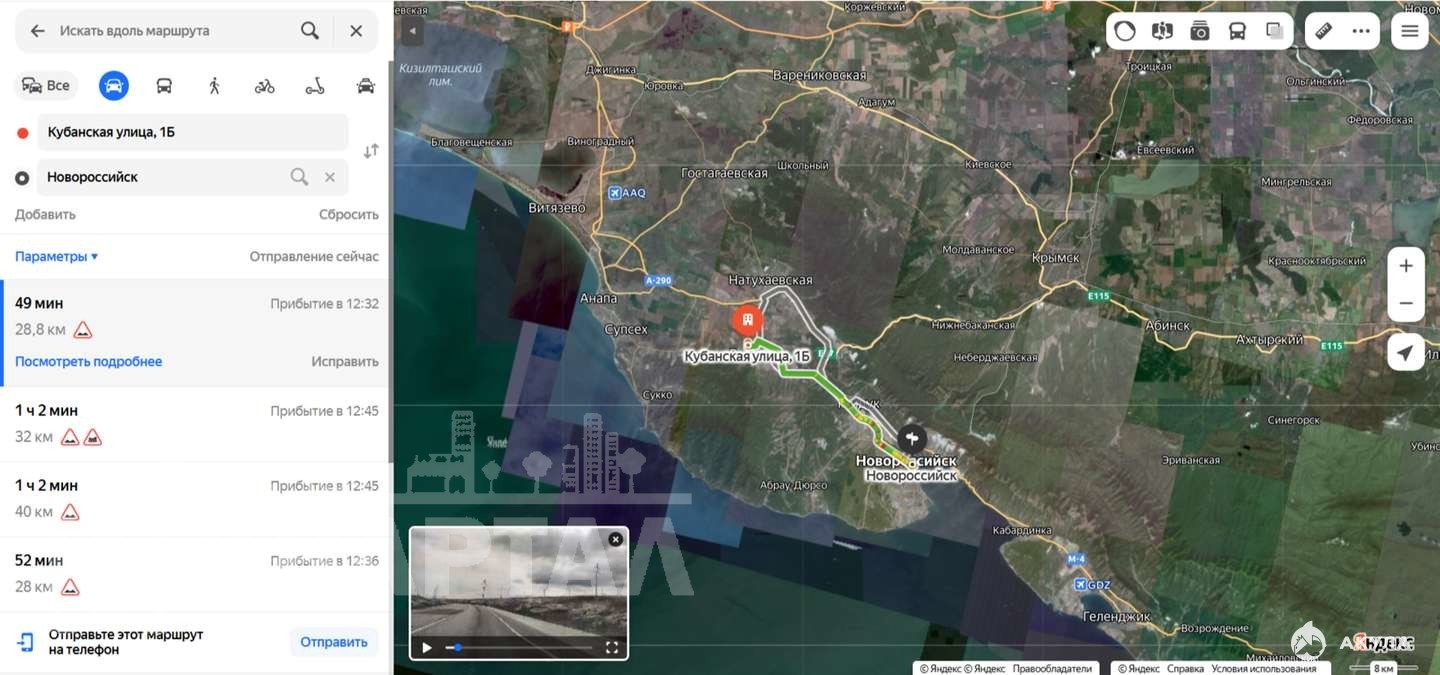This screenshot has height=675, width=1440.
Task: Select the Все transport modes tab
Action: click(46, 86)
